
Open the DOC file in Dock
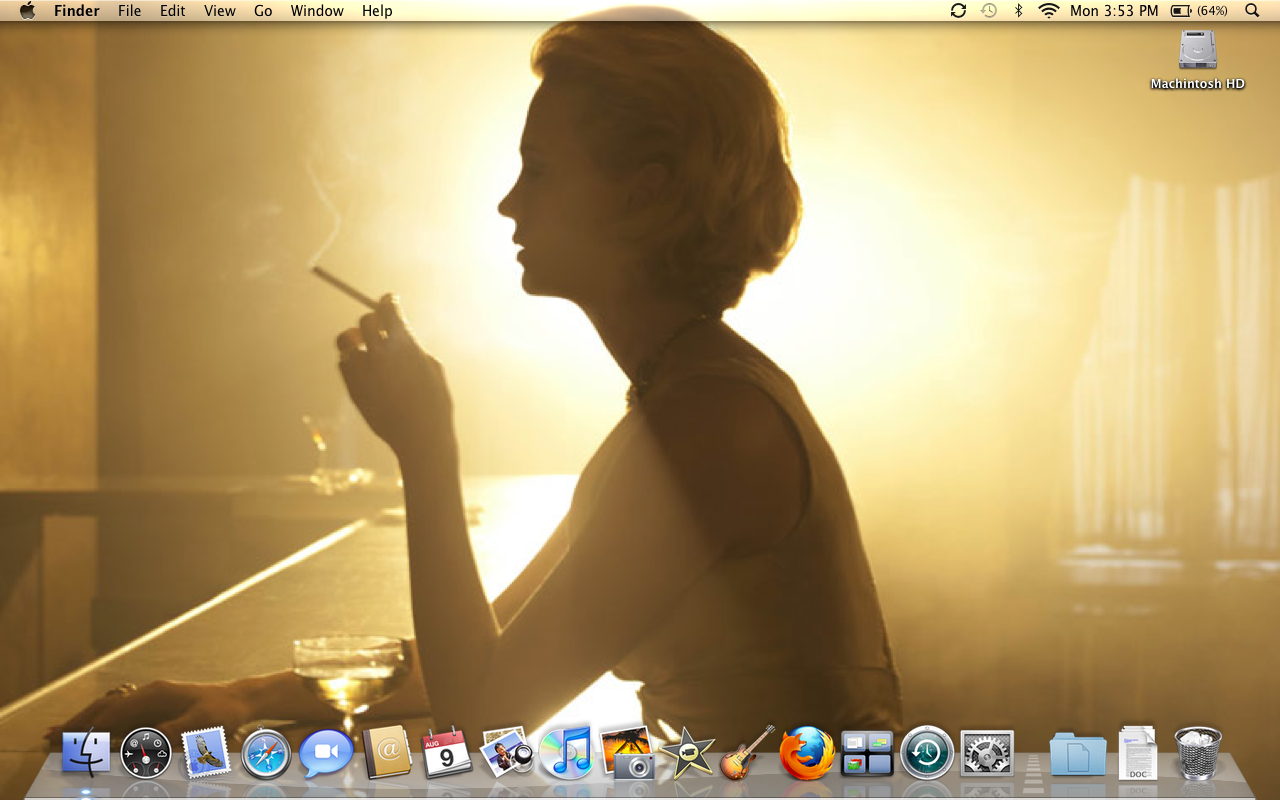click(1138, 753)
